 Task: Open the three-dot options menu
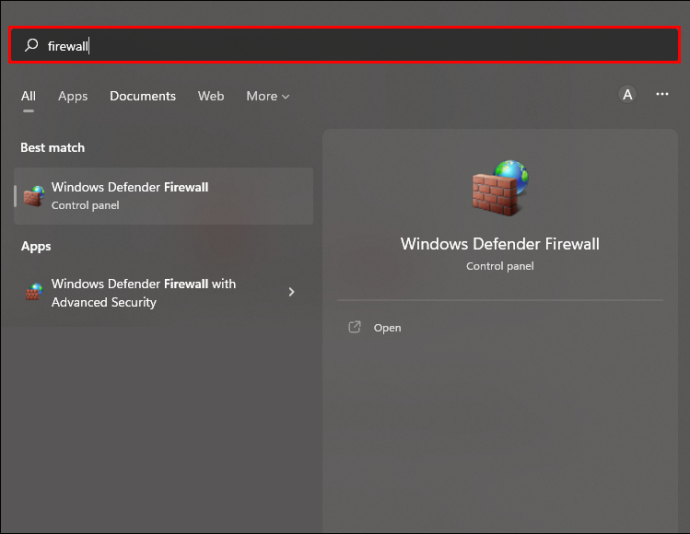pyautogui.click(x=662, y=94)
